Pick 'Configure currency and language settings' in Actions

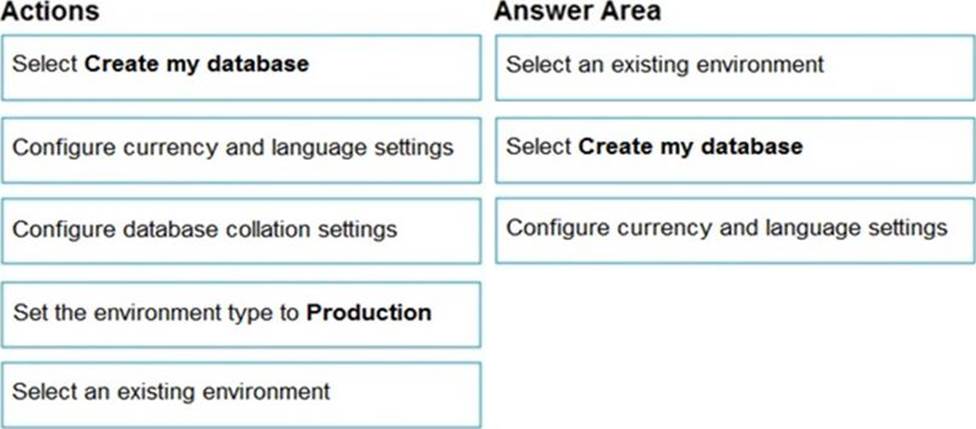click(240, 148)
